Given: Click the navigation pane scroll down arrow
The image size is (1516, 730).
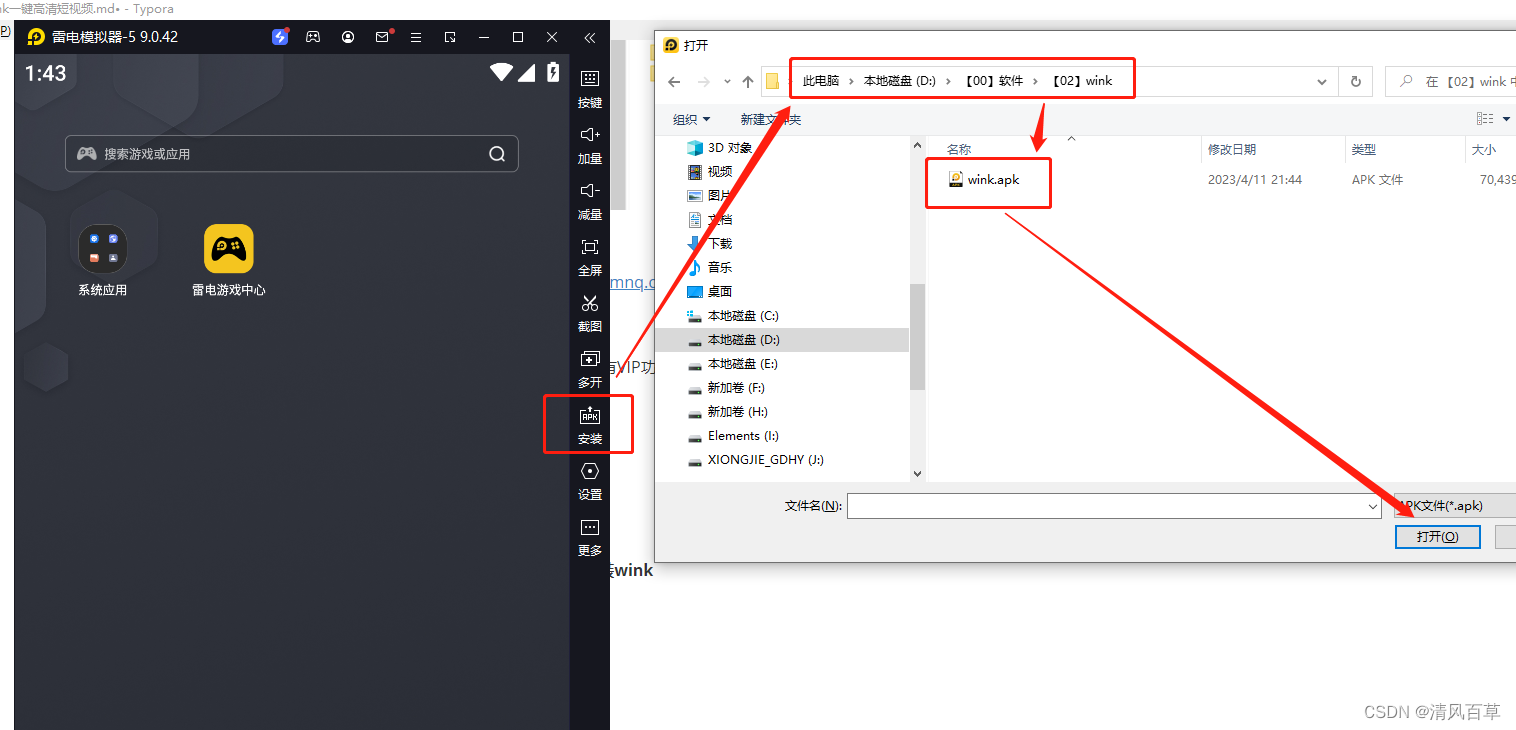Looking at the screenshot, I should pyautogui.click(x=917, y=473).
